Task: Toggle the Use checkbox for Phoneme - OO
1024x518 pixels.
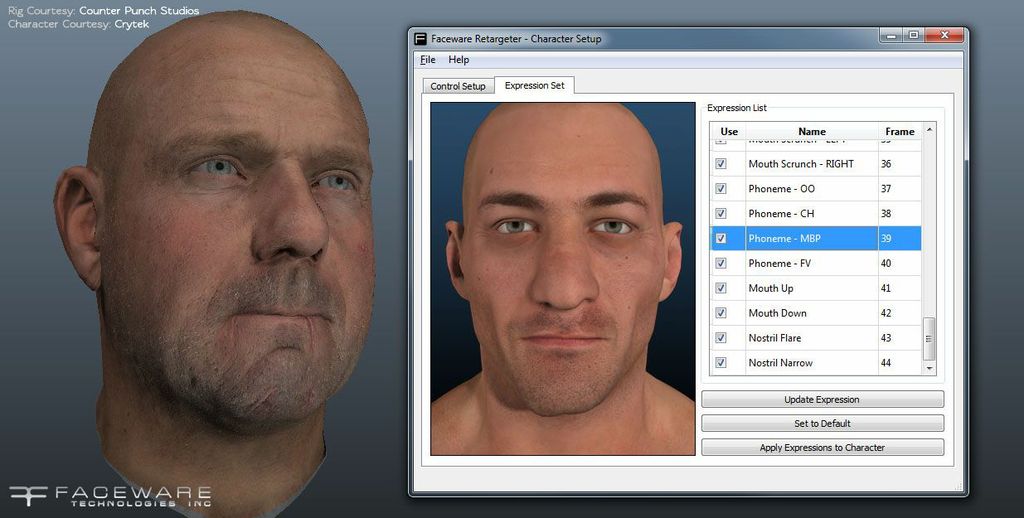Action: [x=721, y=188]
